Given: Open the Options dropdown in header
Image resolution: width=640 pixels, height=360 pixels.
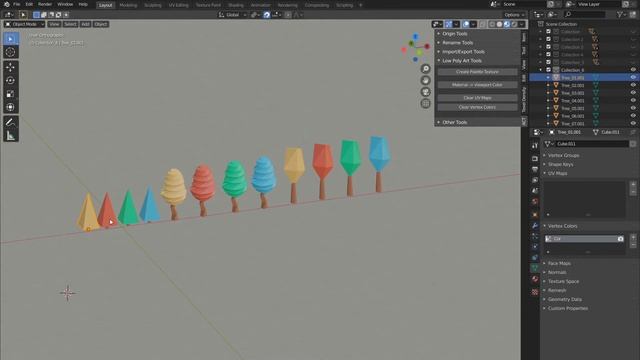Looking at the screenshot, I should [x=514, y=15].
